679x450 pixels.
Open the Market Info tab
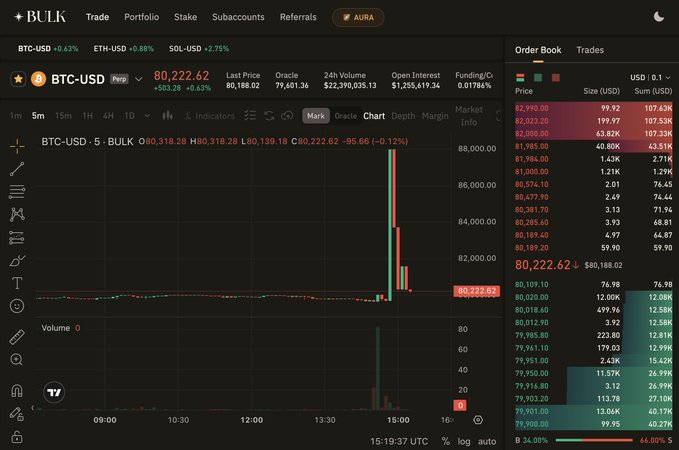coord(469,116)
